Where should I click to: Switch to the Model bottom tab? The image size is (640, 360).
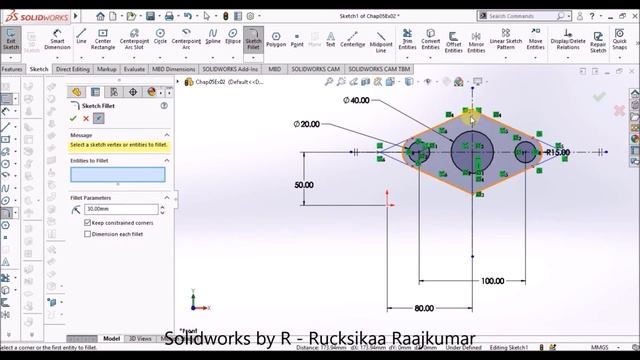tap(111, 338)
